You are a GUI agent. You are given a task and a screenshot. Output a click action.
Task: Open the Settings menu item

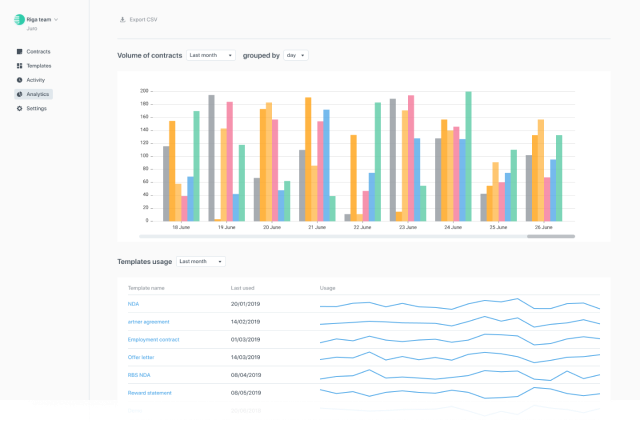pos(36,108)
